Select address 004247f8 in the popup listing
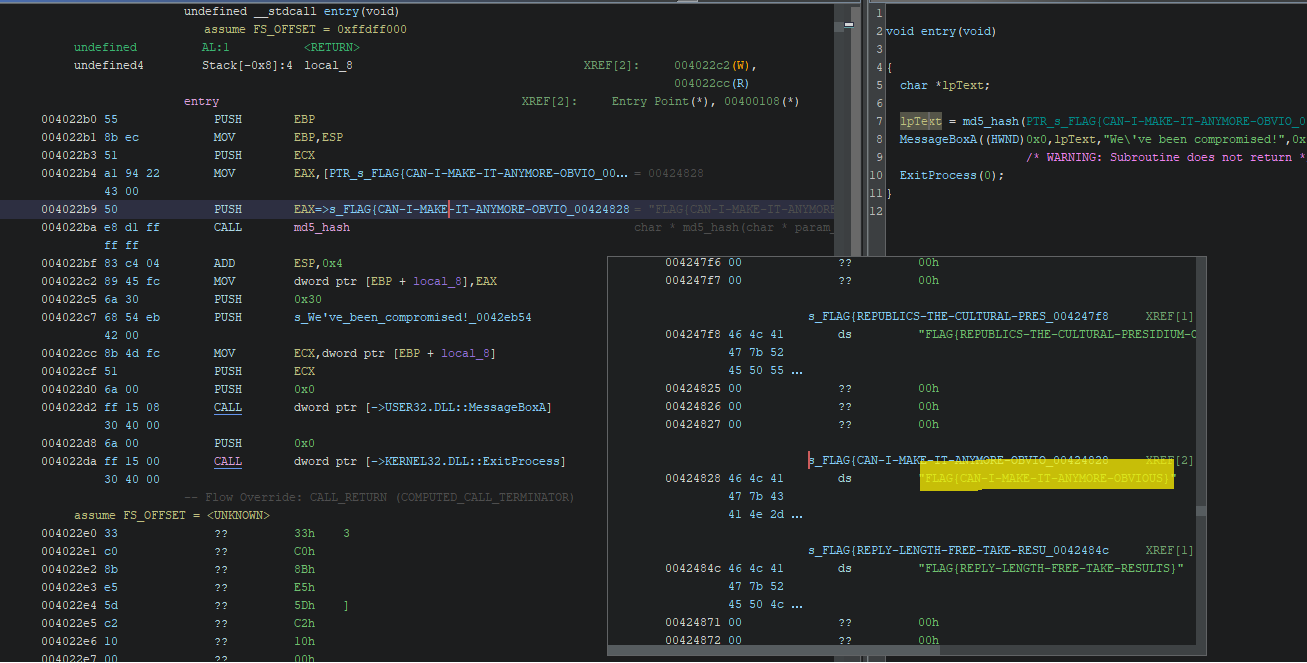This screenshot has width=1307, height=663. 694,334
